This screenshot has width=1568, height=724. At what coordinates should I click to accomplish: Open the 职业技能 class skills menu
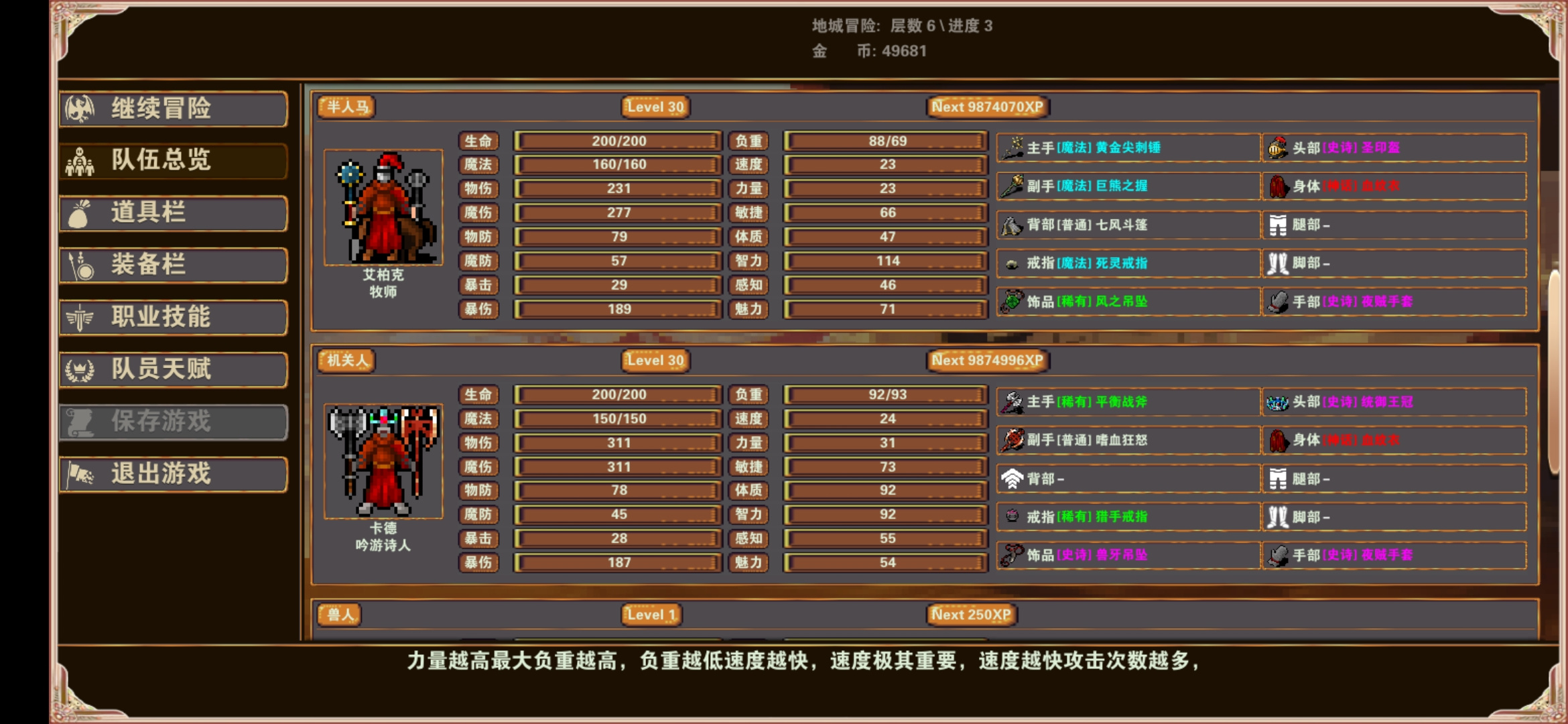[x=174, y=317]
